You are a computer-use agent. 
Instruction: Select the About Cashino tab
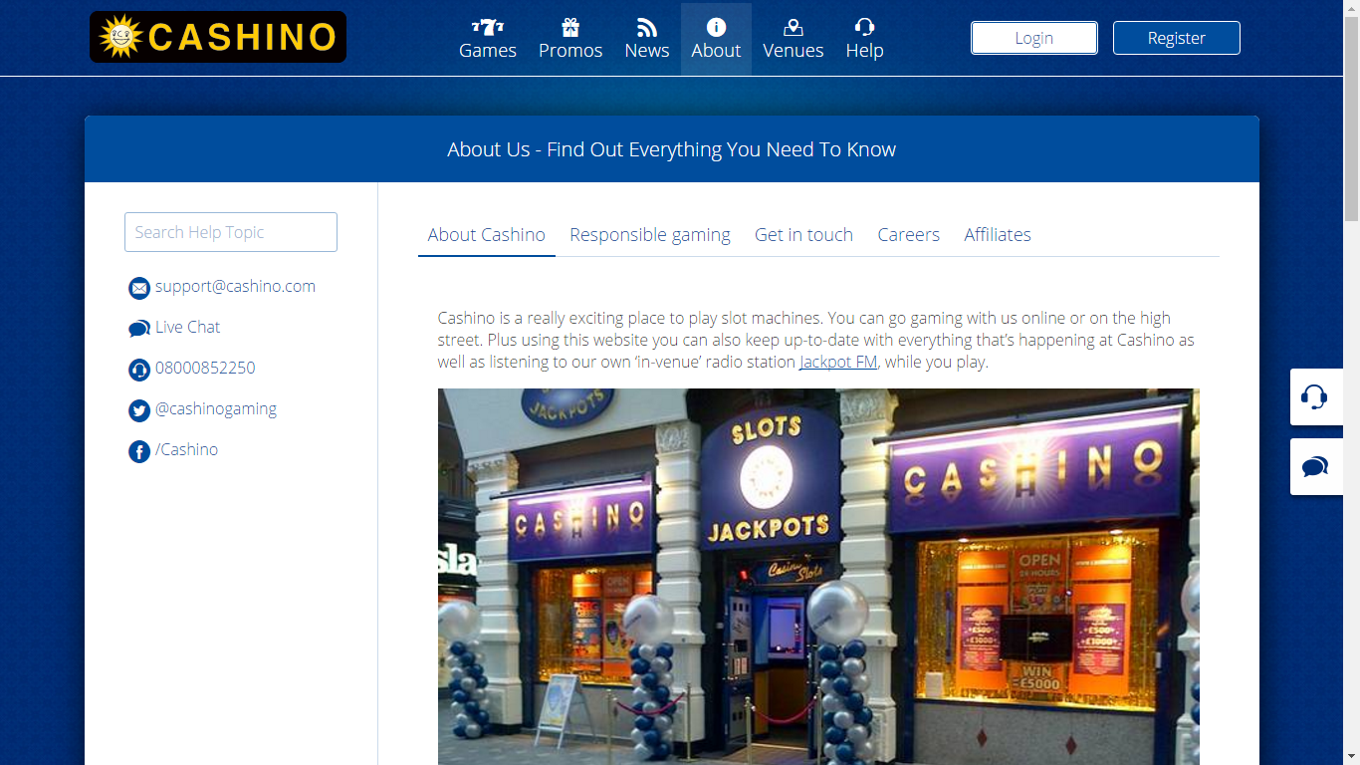tap(486, 235)
